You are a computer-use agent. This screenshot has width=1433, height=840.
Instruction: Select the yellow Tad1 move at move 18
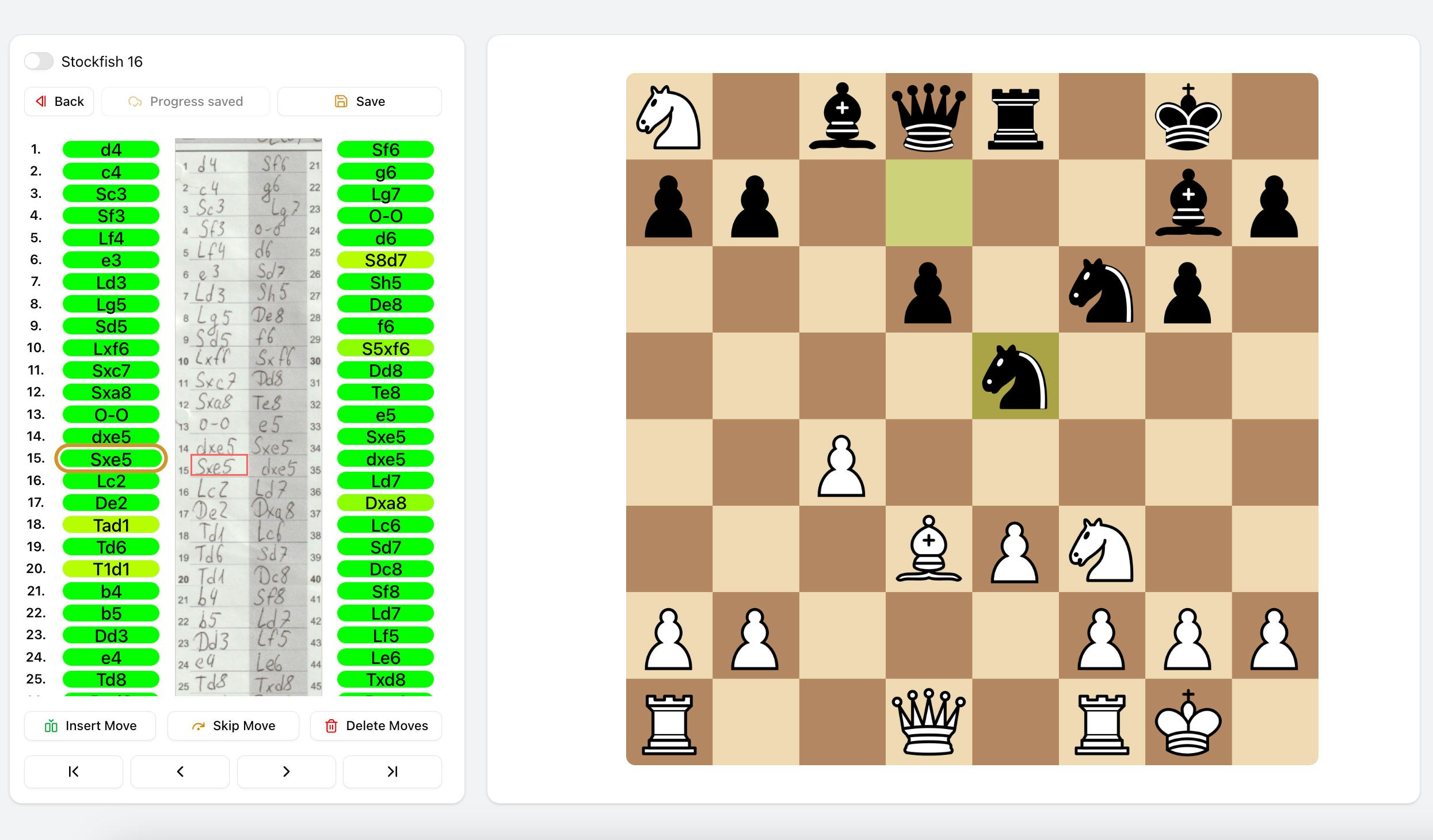110,525
